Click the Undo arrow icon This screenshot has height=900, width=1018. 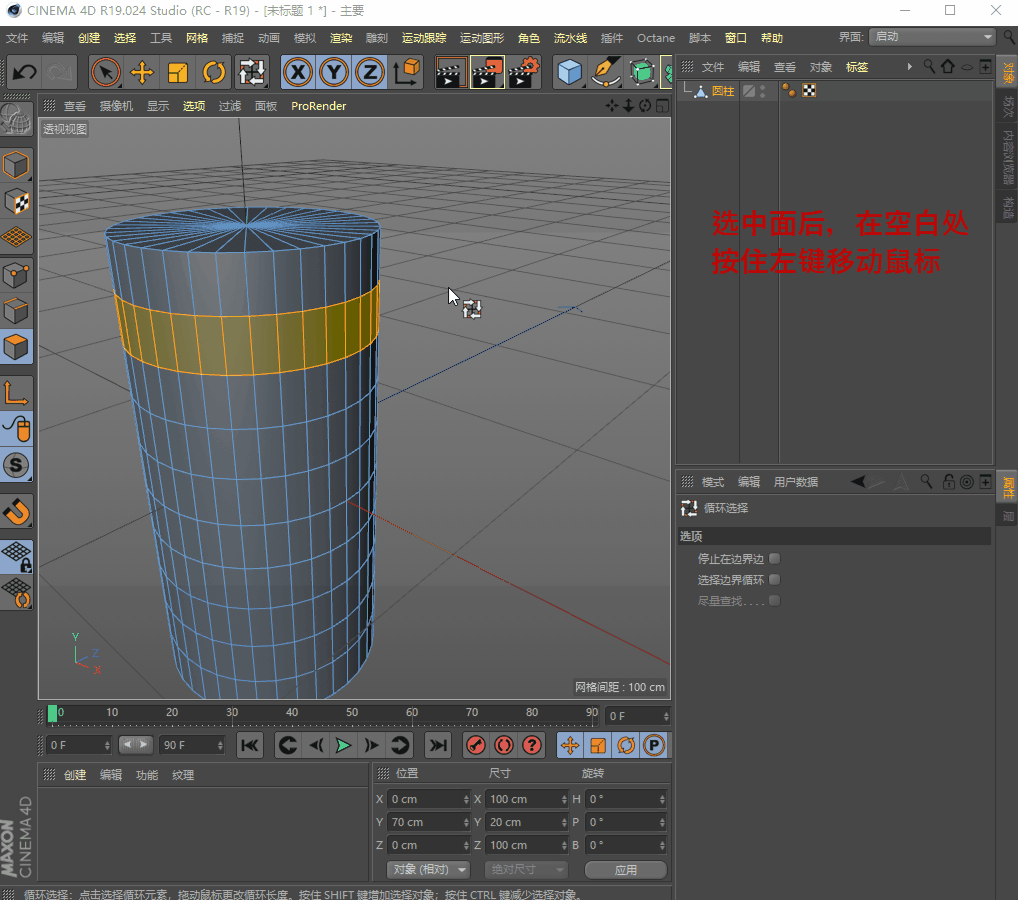point(24,72)
